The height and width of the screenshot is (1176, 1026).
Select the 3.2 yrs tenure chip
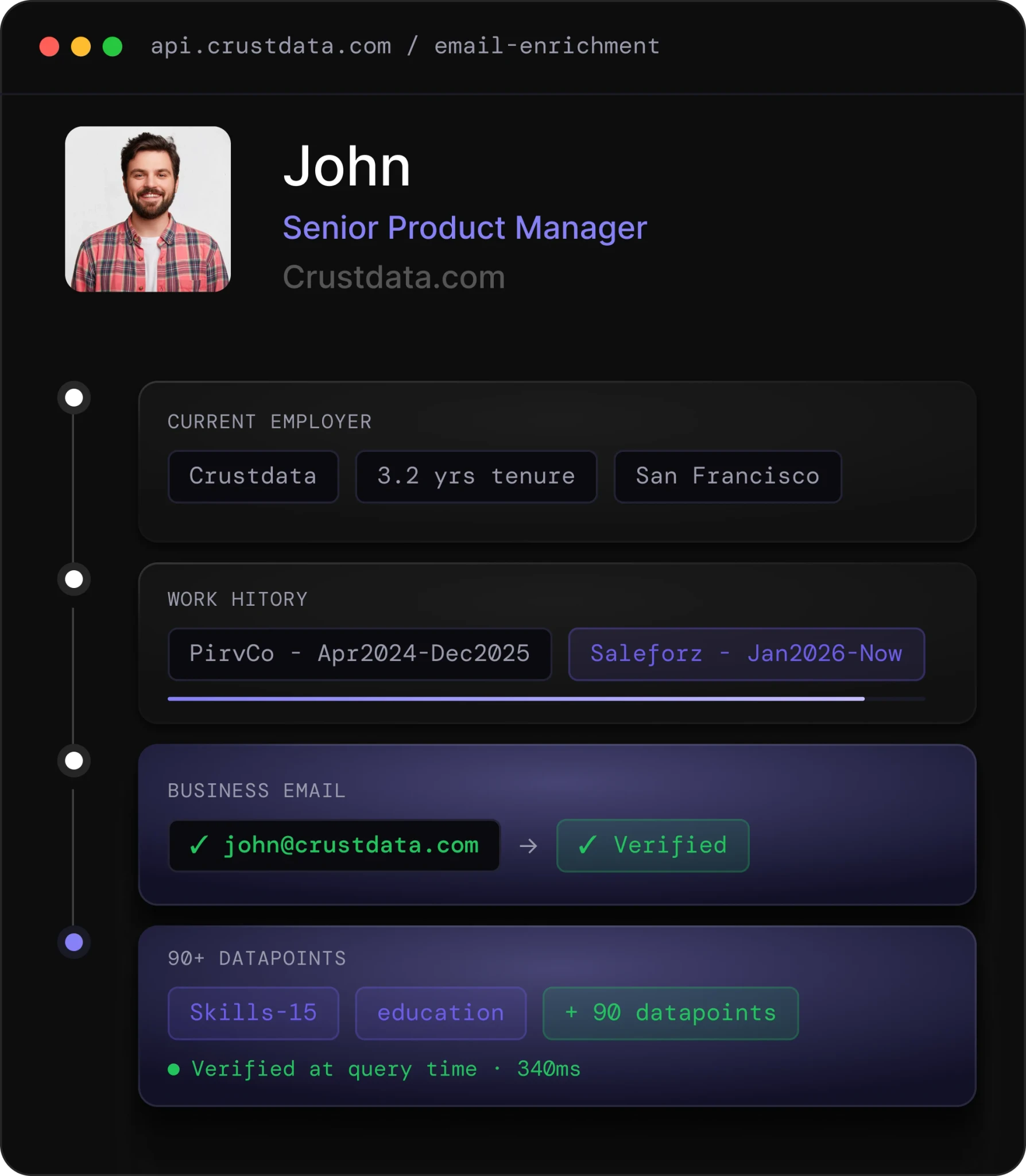point(476,477)
